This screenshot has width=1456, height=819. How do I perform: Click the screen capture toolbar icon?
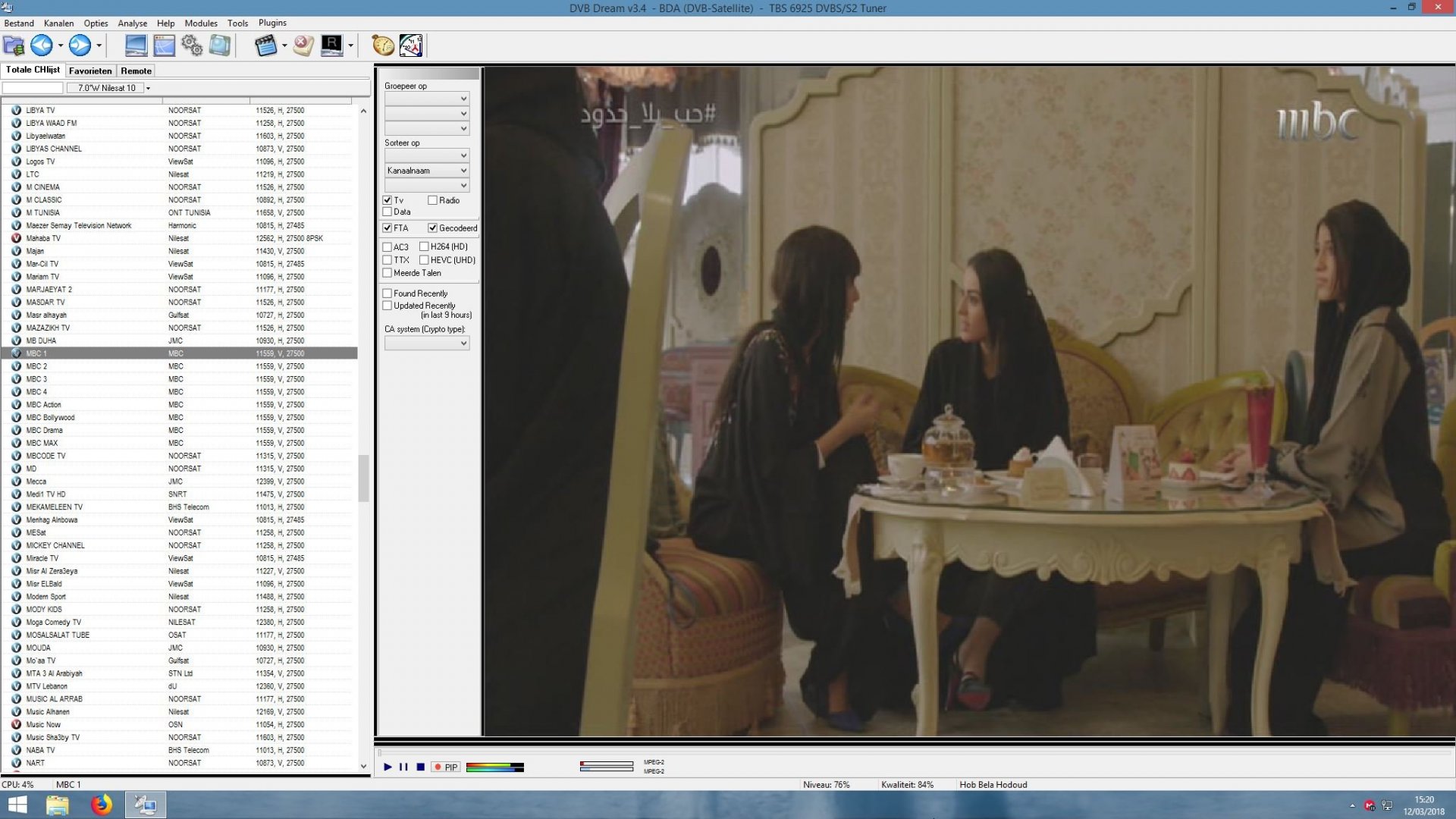click(x=218, y=45)
